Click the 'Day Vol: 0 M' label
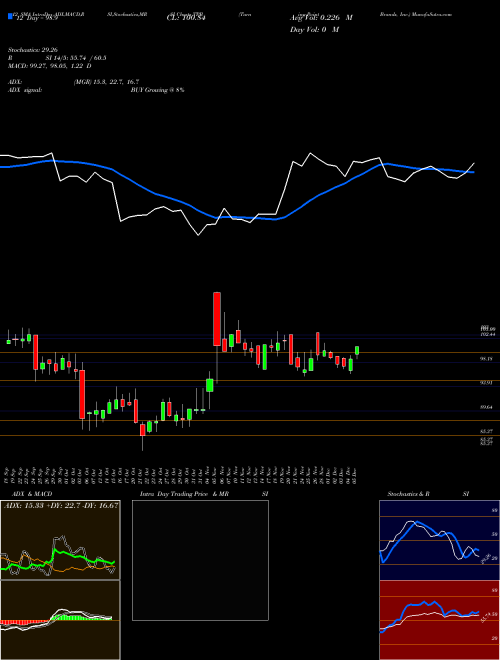The width and height of the screenshot is (500, 660). pyautogui.click(x=314, y=29)
